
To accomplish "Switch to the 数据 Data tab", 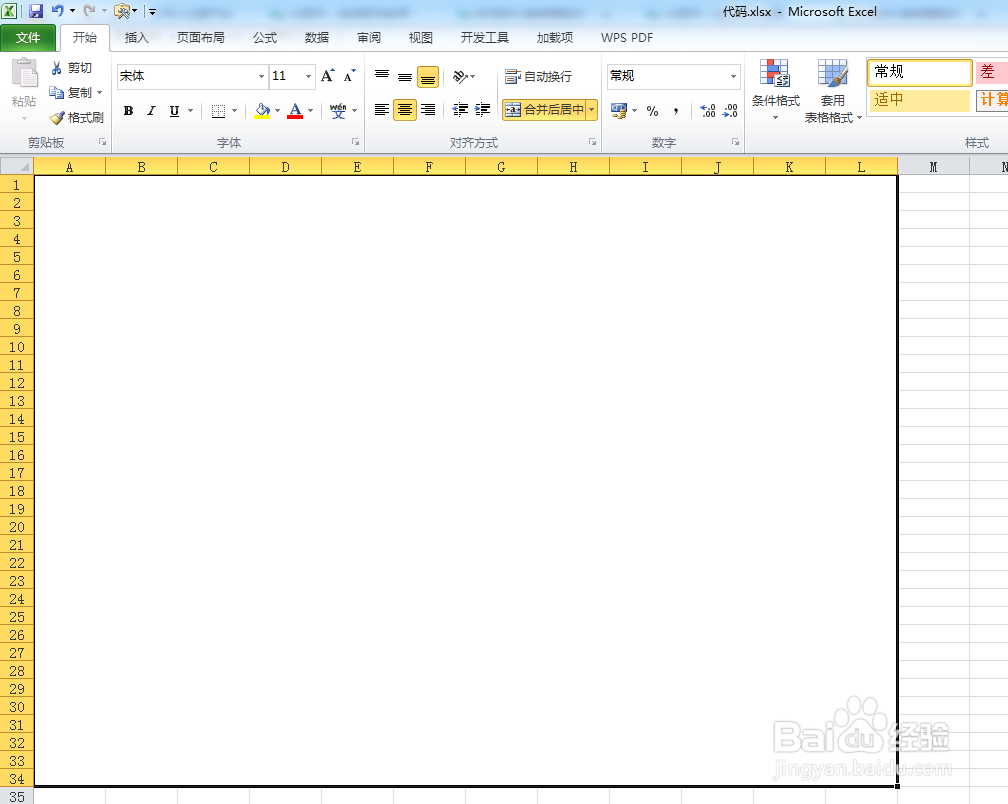I will coord(317,38).
